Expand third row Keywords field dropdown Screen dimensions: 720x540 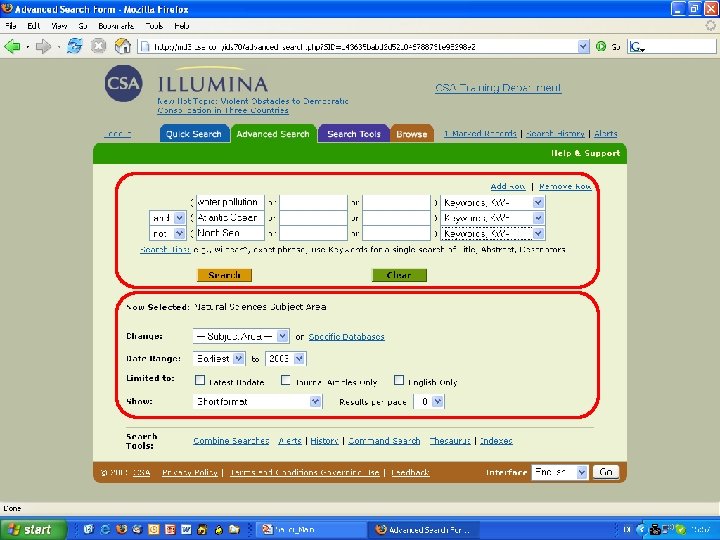pos(538,233)
